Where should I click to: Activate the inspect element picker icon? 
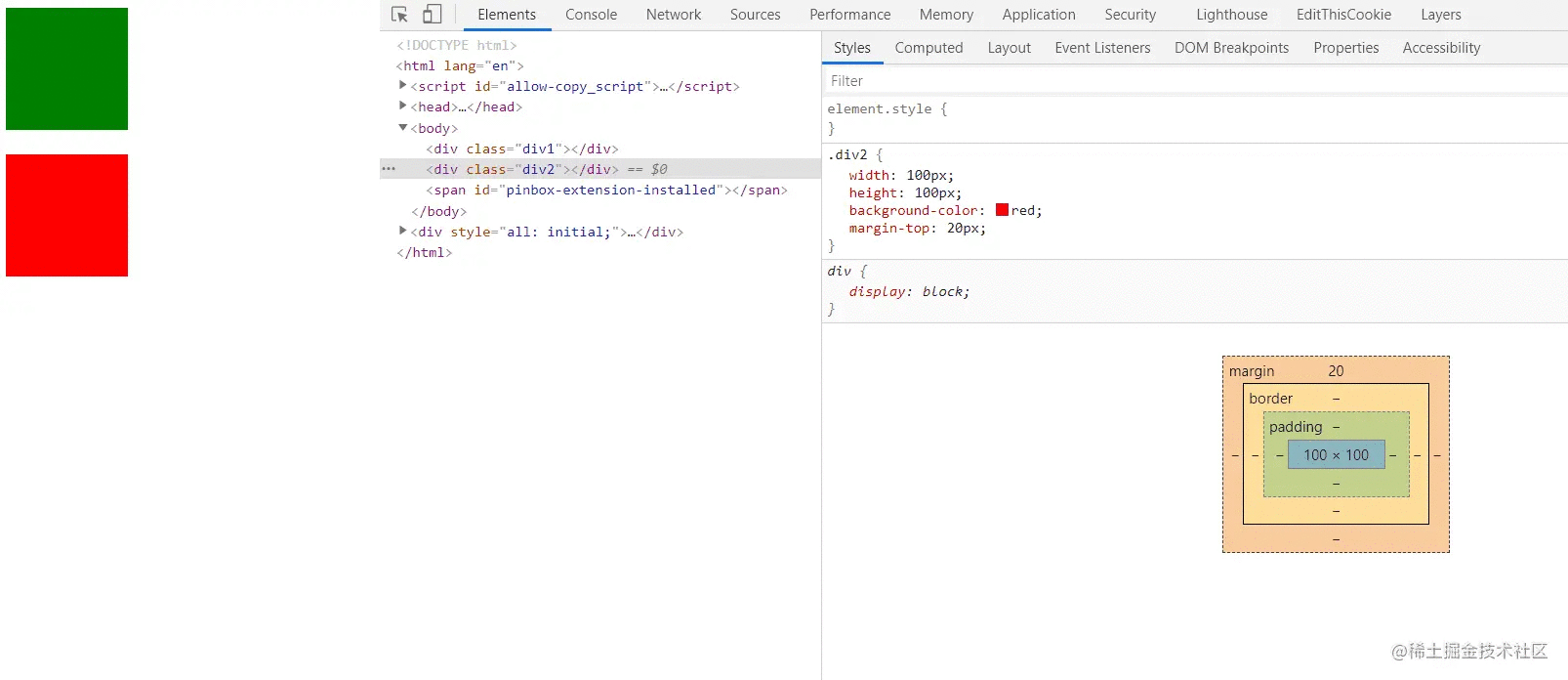399,15
